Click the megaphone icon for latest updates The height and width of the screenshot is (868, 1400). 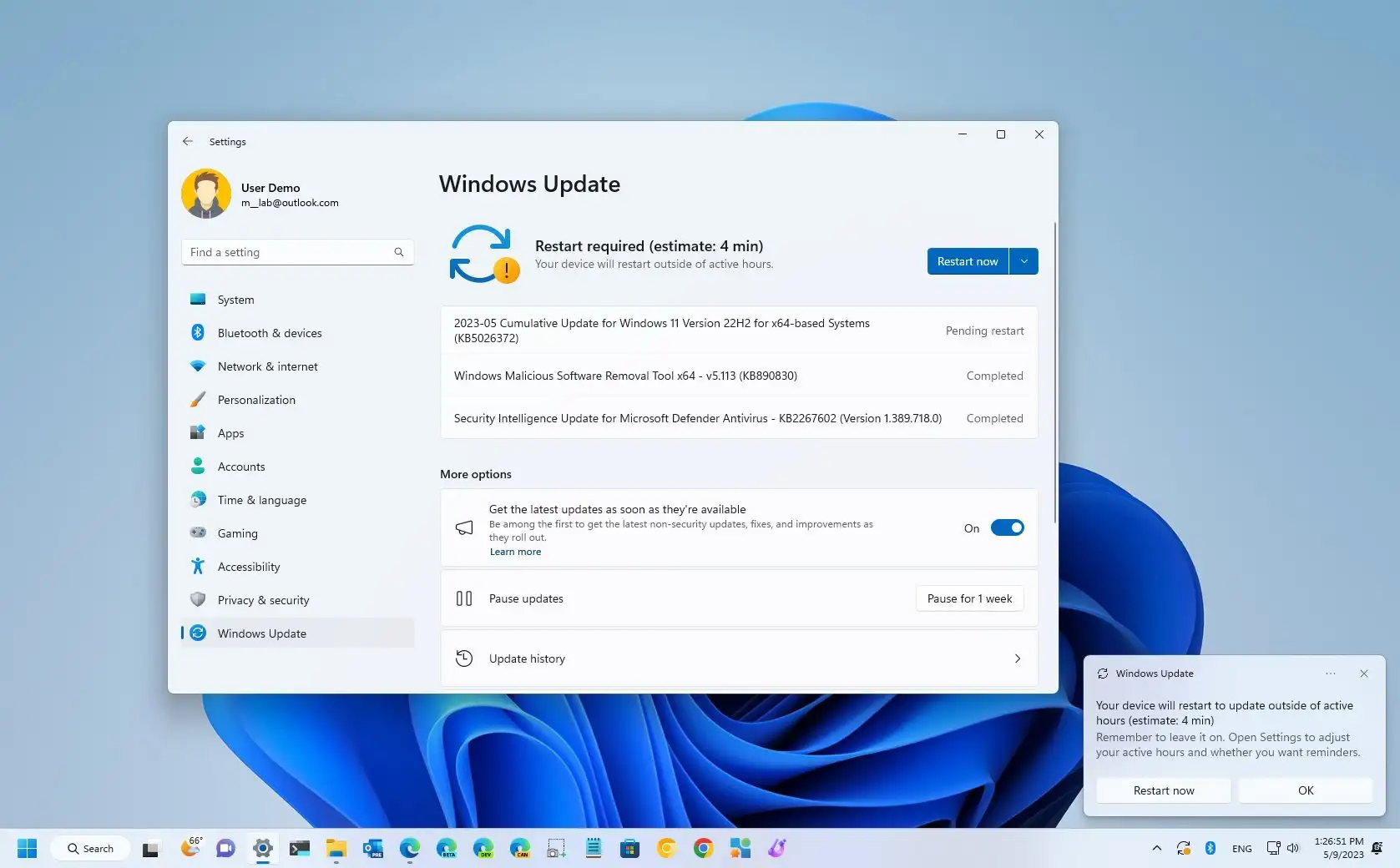point(464,527)
